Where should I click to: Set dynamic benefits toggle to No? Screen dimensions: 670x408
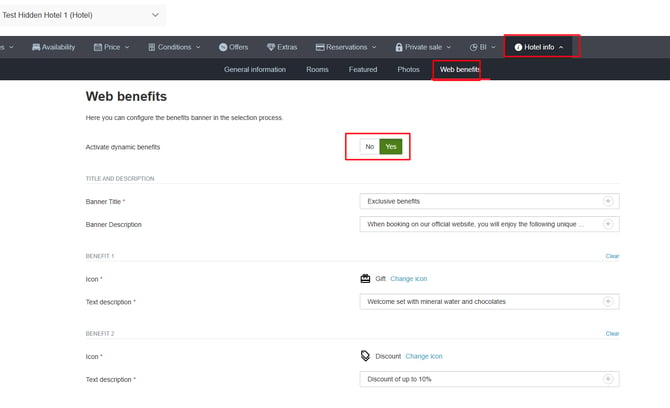coord(370,147)
